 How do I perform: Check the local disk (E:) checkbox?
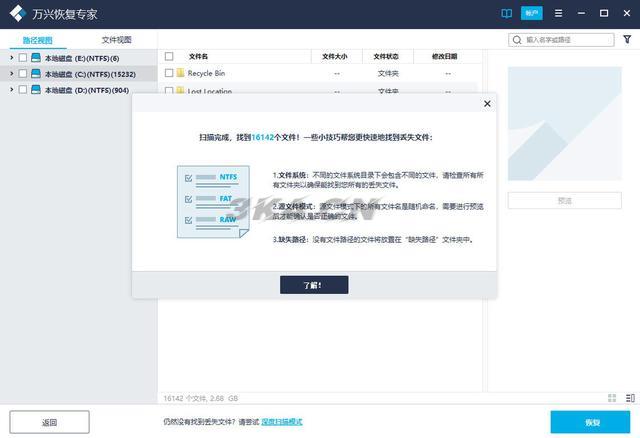23,58
